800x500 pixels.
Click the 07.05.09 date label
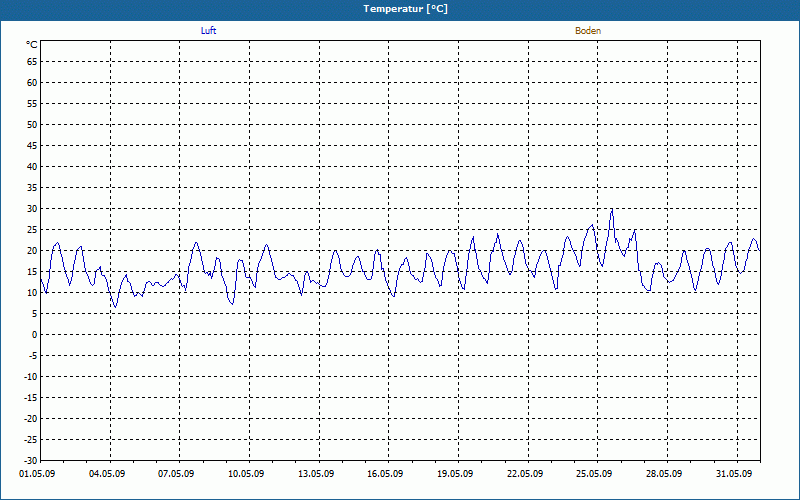(176, 474)
